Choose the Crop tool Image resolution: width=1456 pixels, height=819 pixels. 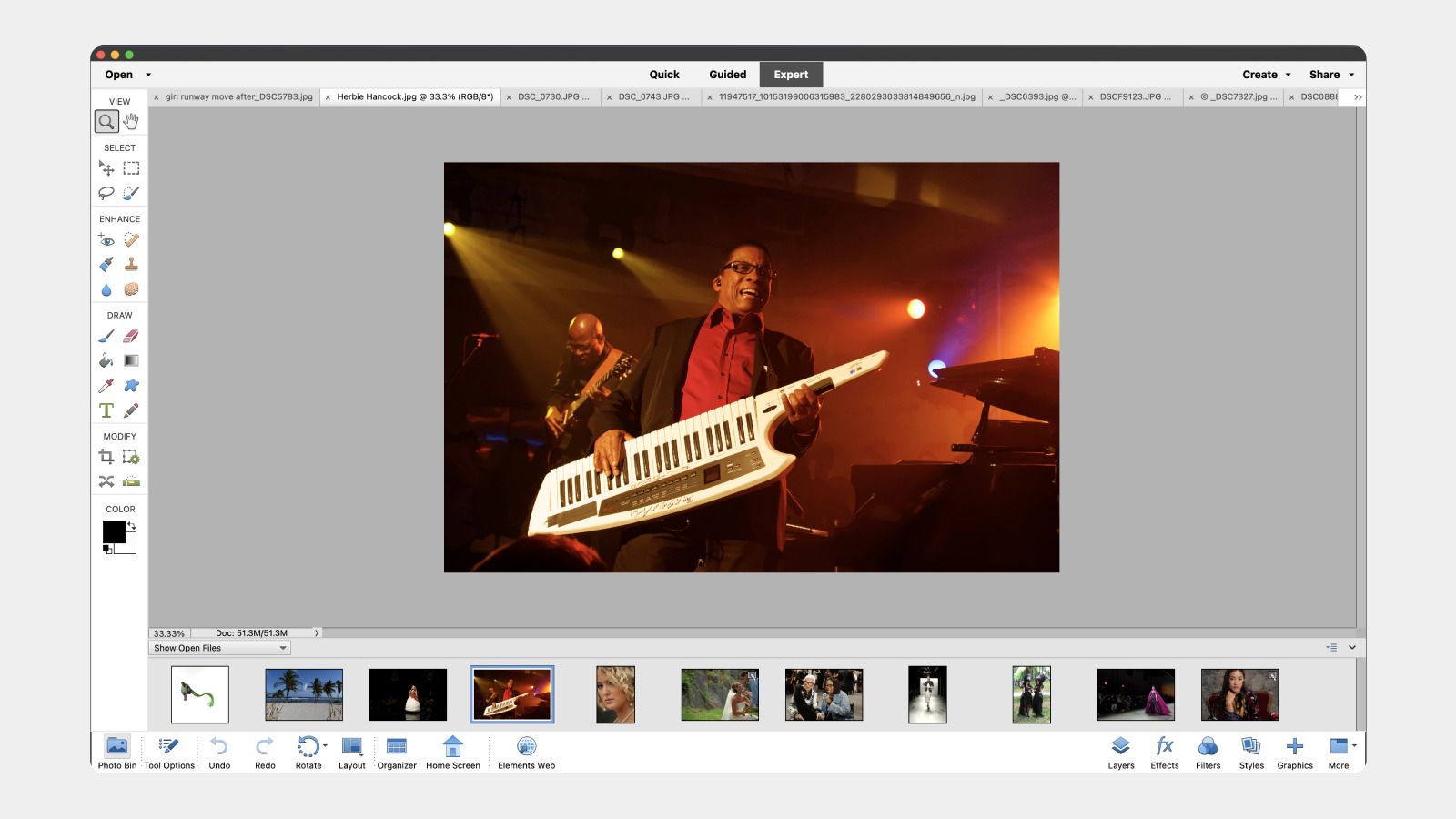pyautogui.click(x=106, y=457)
